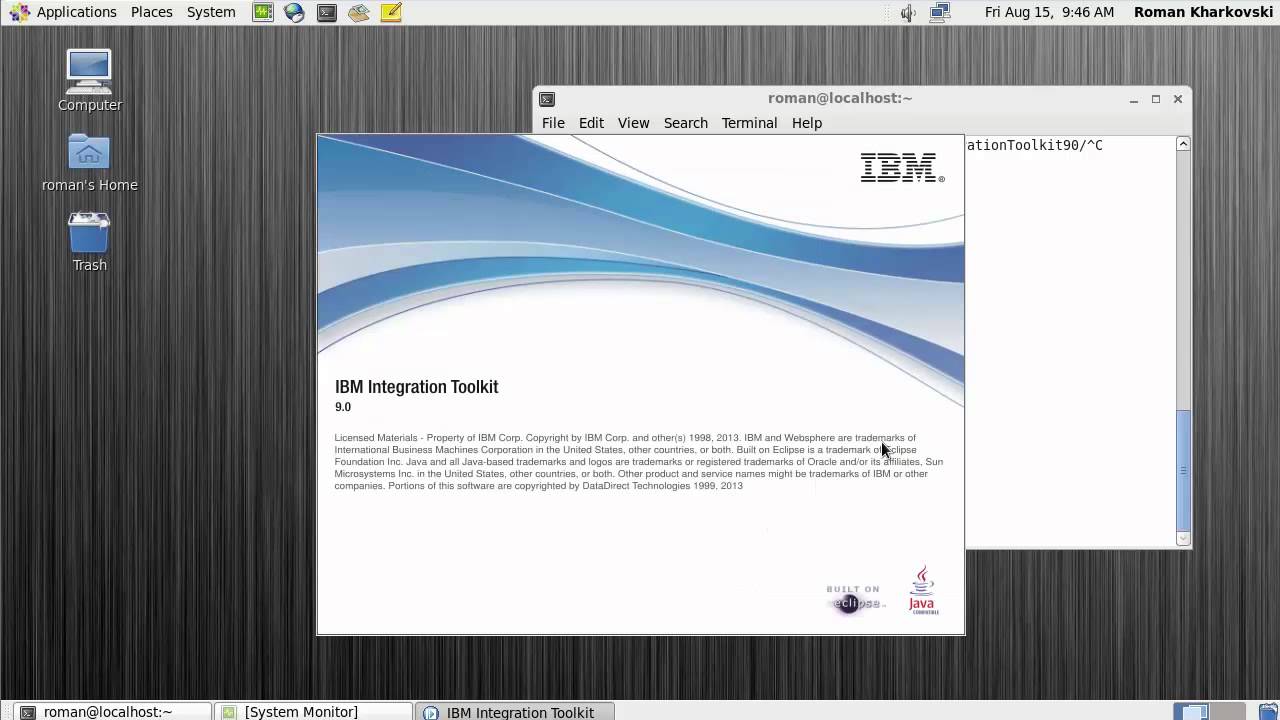Click the Licensed Materials copyright paragraph
This screenshot has width=1280, height=720.
638,462
